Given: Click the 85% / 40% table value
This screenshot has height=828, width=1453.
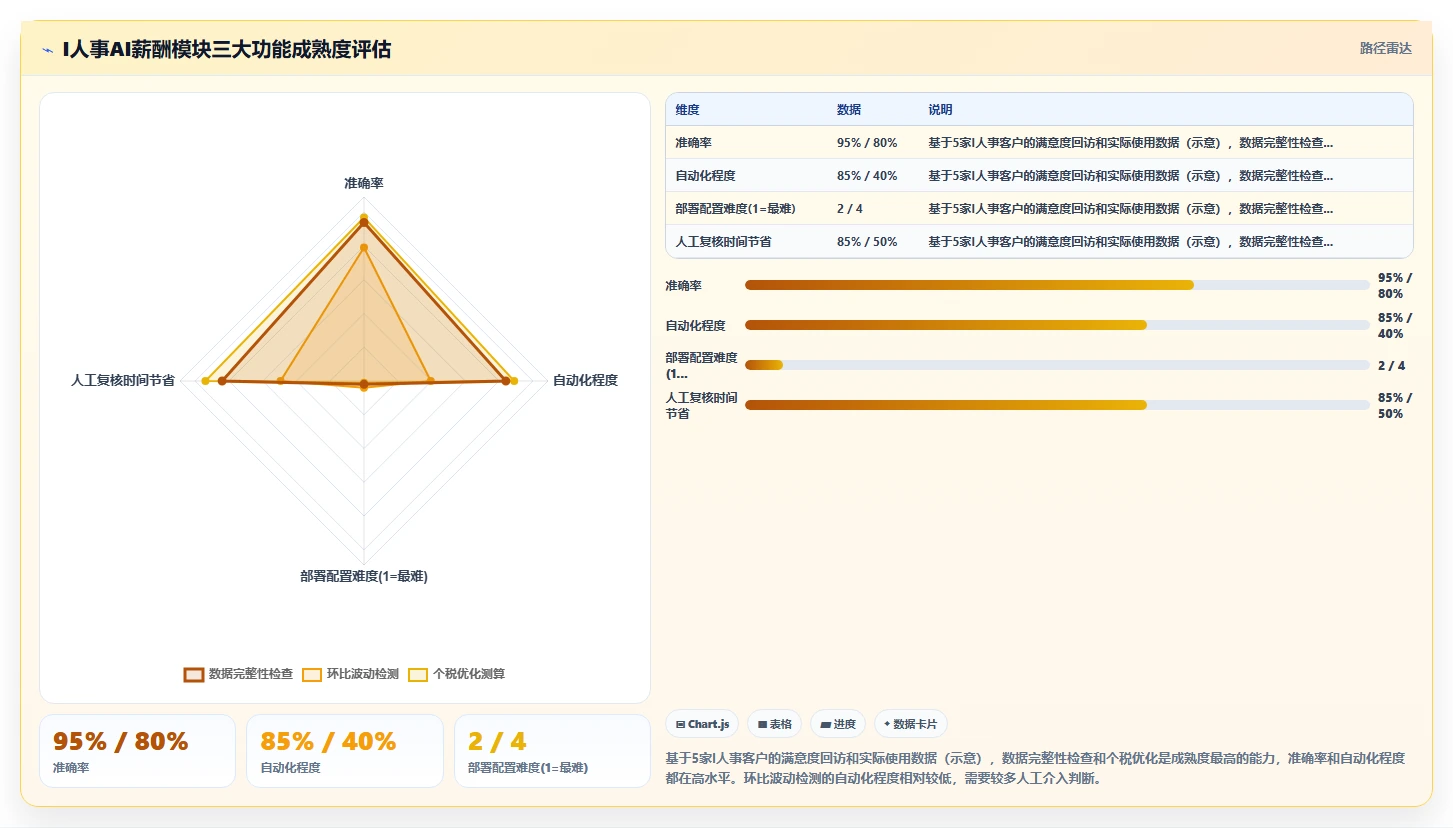Looking at the screenshot, I should tap(867, 176).
